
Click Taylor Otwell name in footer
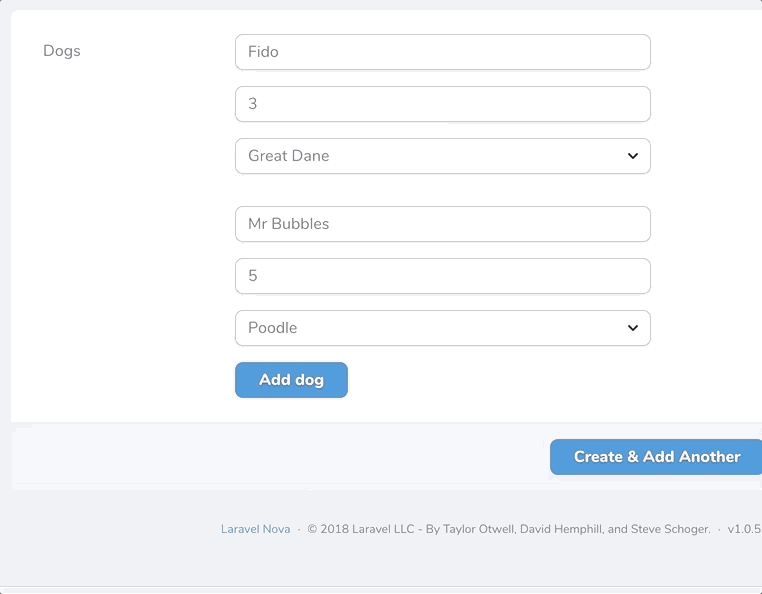point(479,529)
